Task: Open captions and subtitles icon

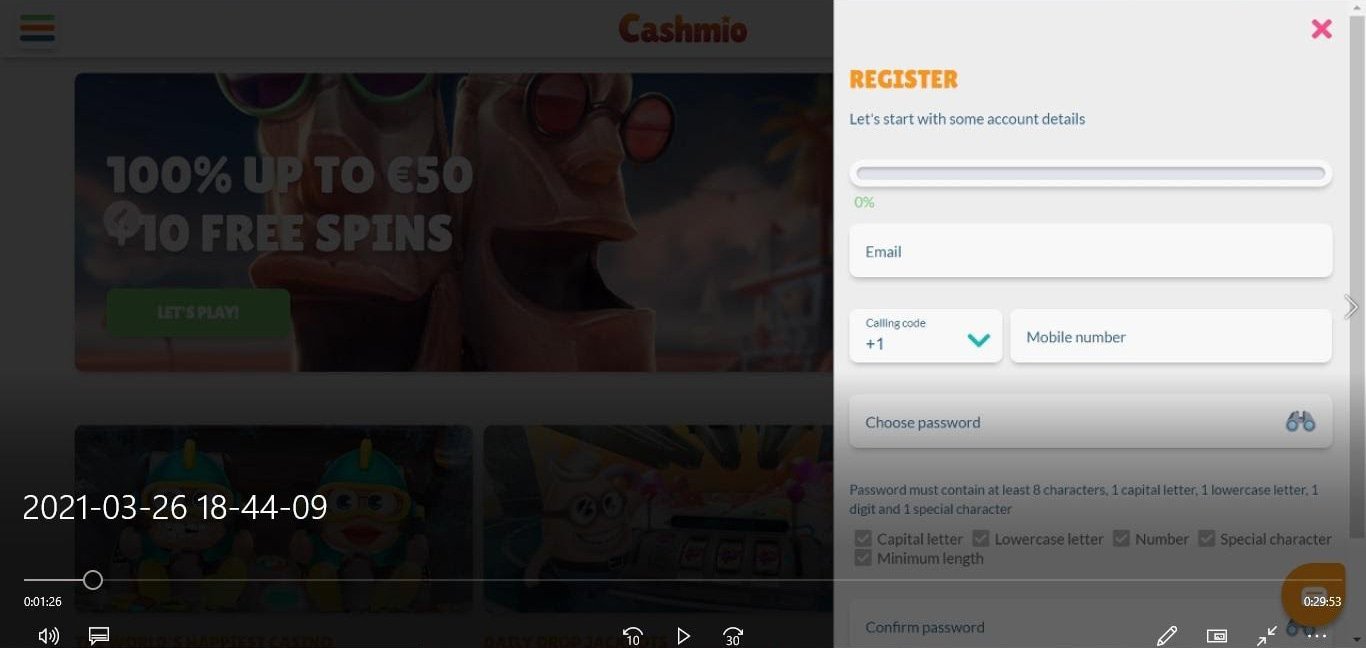Action: point(98,635)
